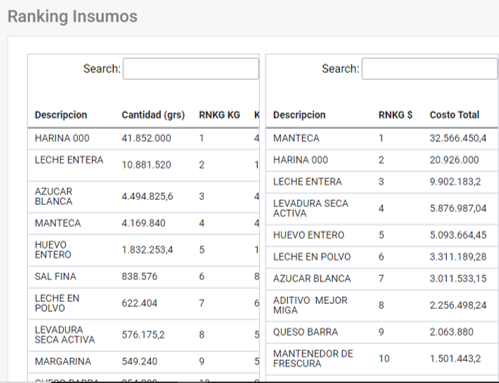Sort by RNKG $ column header

395,115
